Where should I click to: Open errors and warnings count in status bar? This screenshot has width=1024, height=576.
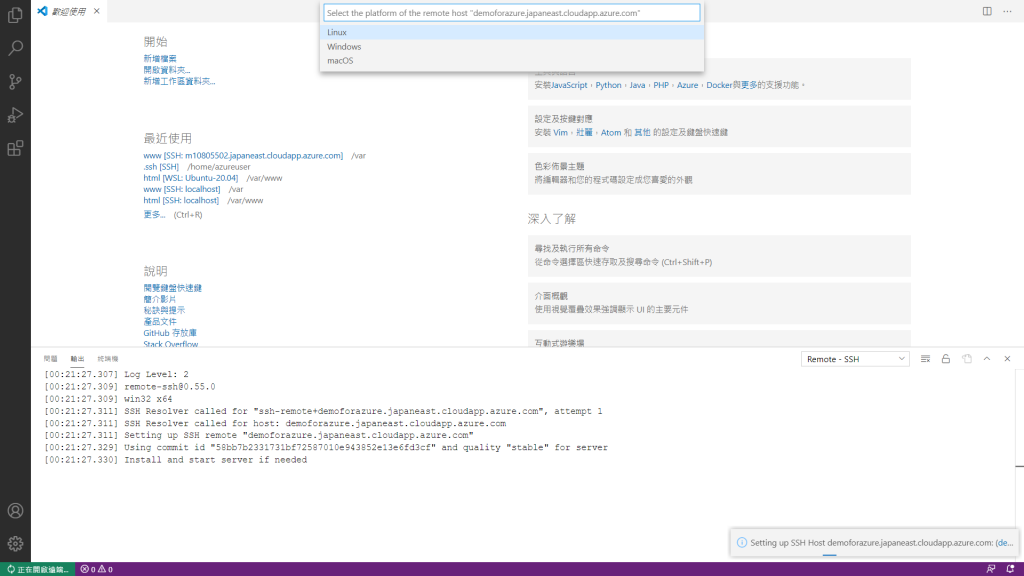(97, 569)
